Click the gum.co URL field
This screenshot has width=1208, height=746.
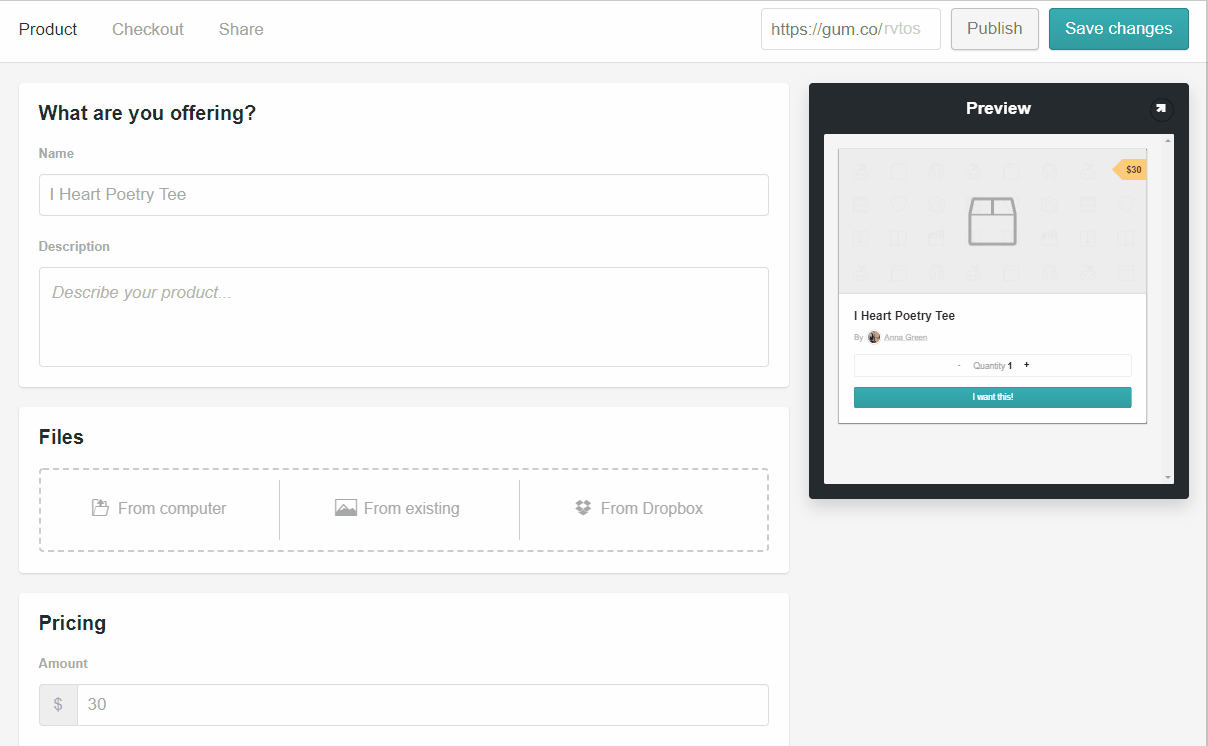(851, 29)
